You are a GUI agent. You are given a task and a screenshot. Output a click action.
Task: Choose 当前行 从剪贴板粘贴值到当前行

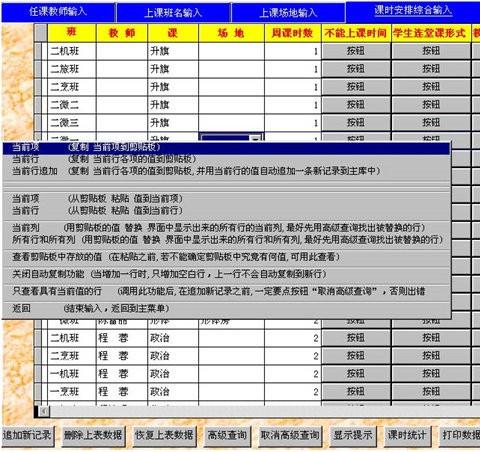click(226, 211)
